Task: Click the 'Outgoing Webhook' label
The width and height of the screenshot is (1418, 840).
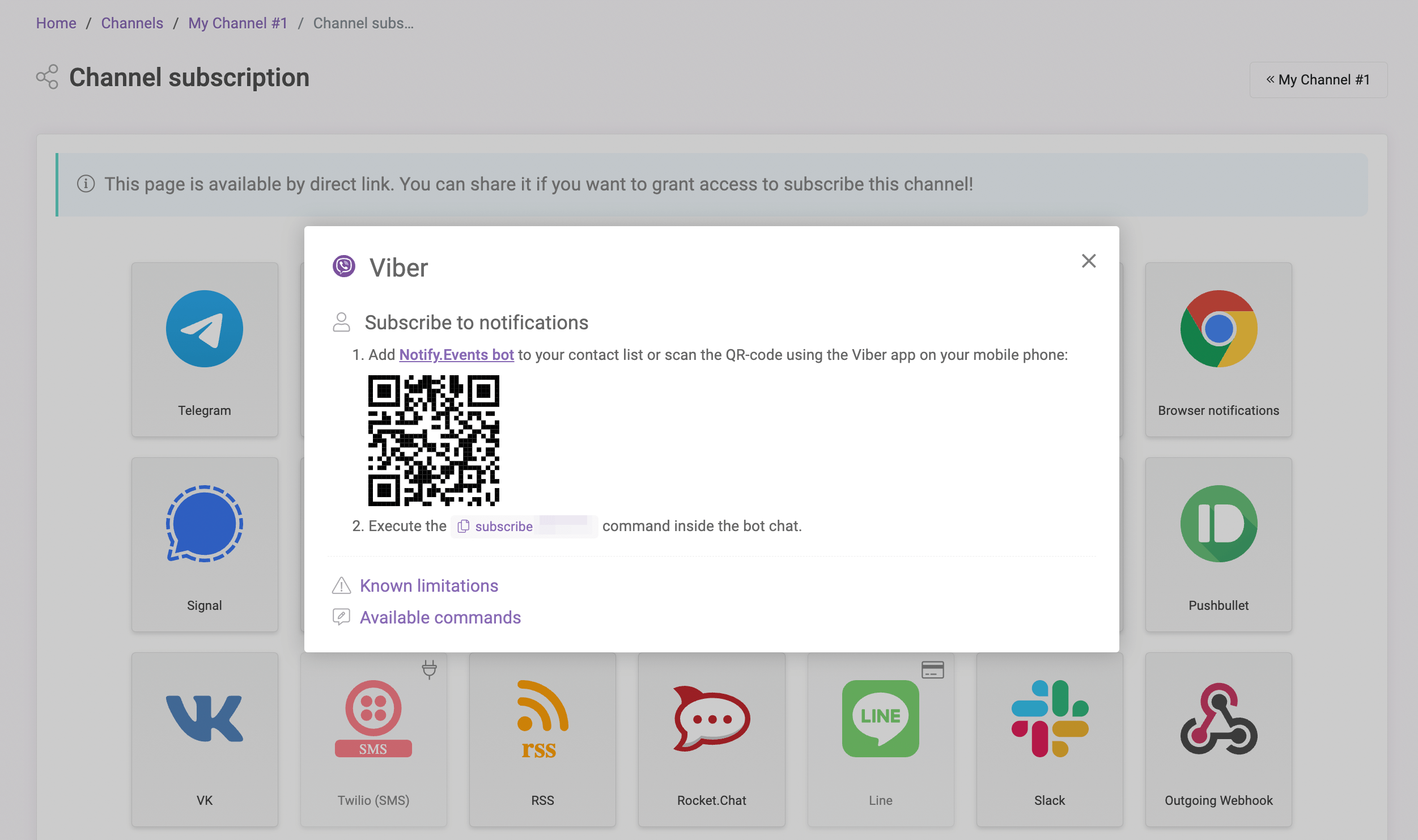Action: 1219,800
